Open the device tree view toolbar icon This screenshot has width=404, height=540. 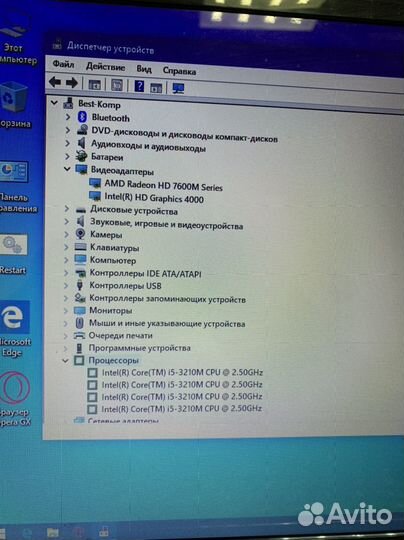(94, 84)
